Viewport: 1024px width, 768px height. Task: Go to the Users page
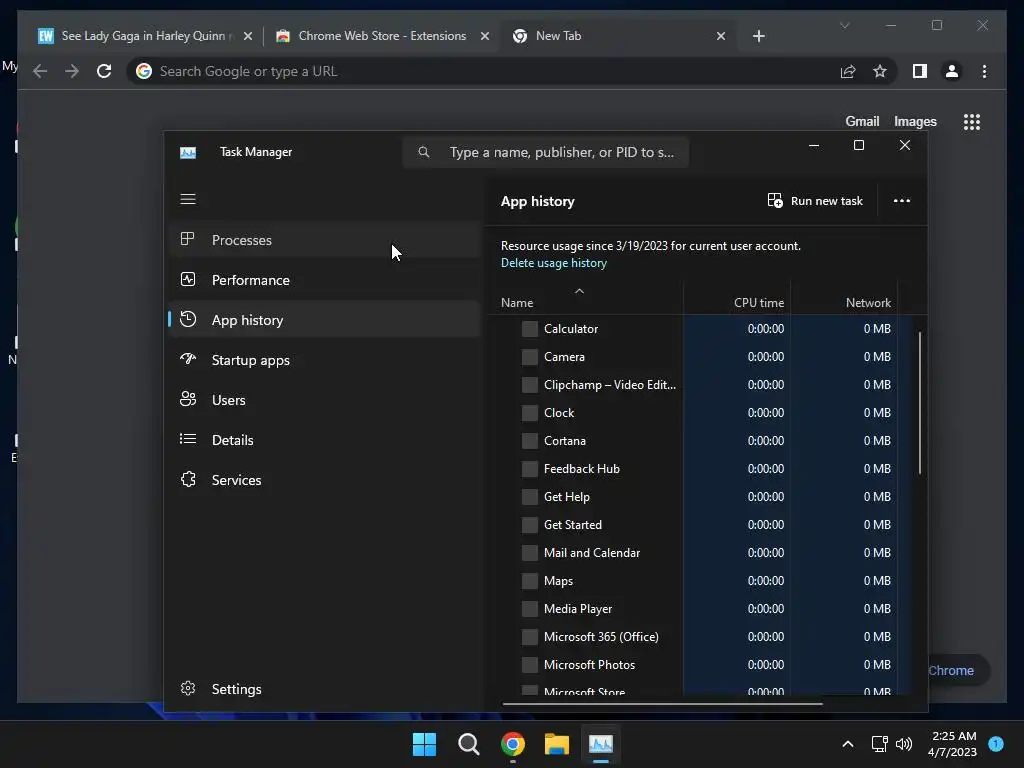(325, 400)
